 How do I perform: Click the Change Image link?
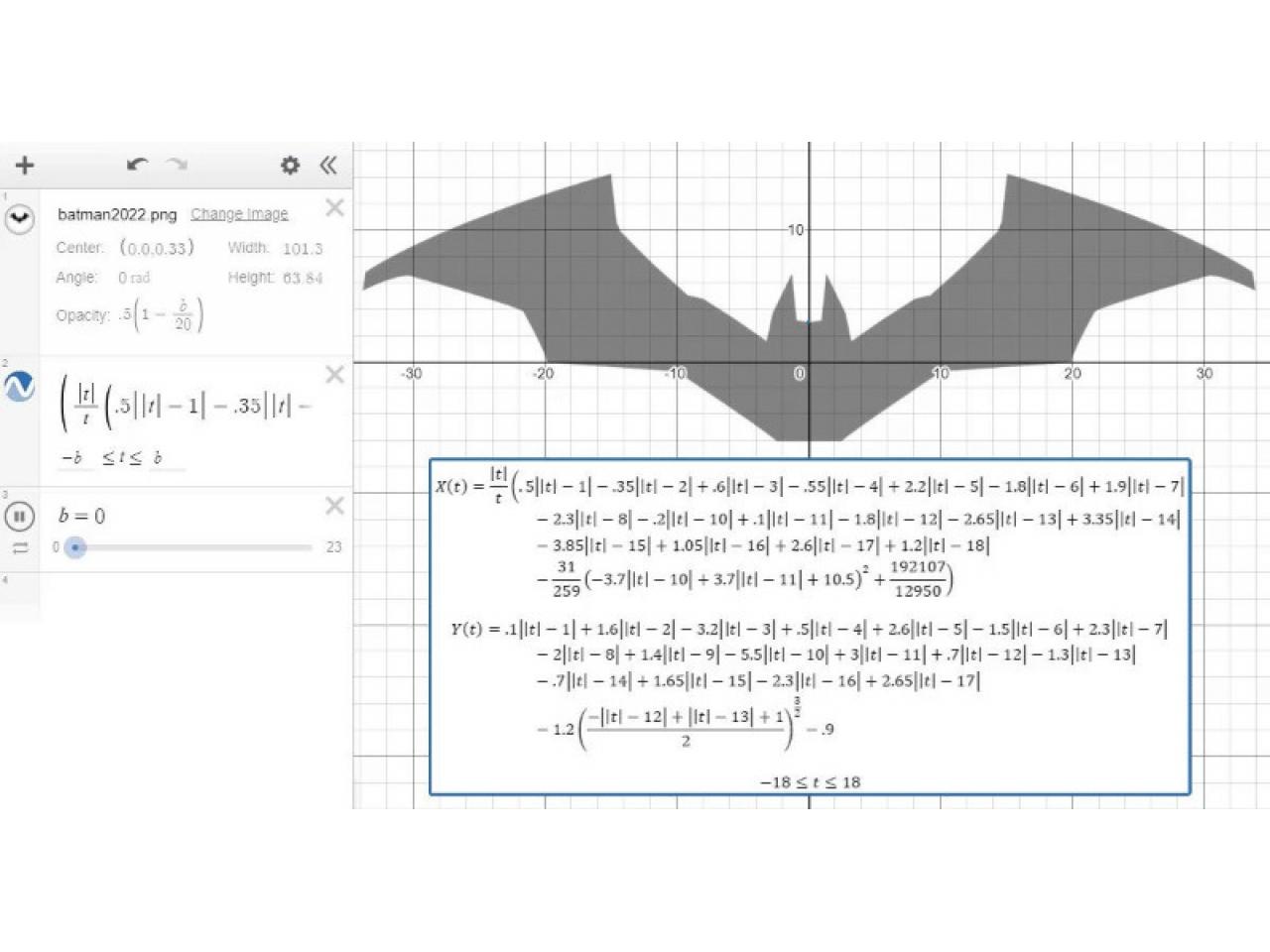pyautogui.click(x=239, y=214)
